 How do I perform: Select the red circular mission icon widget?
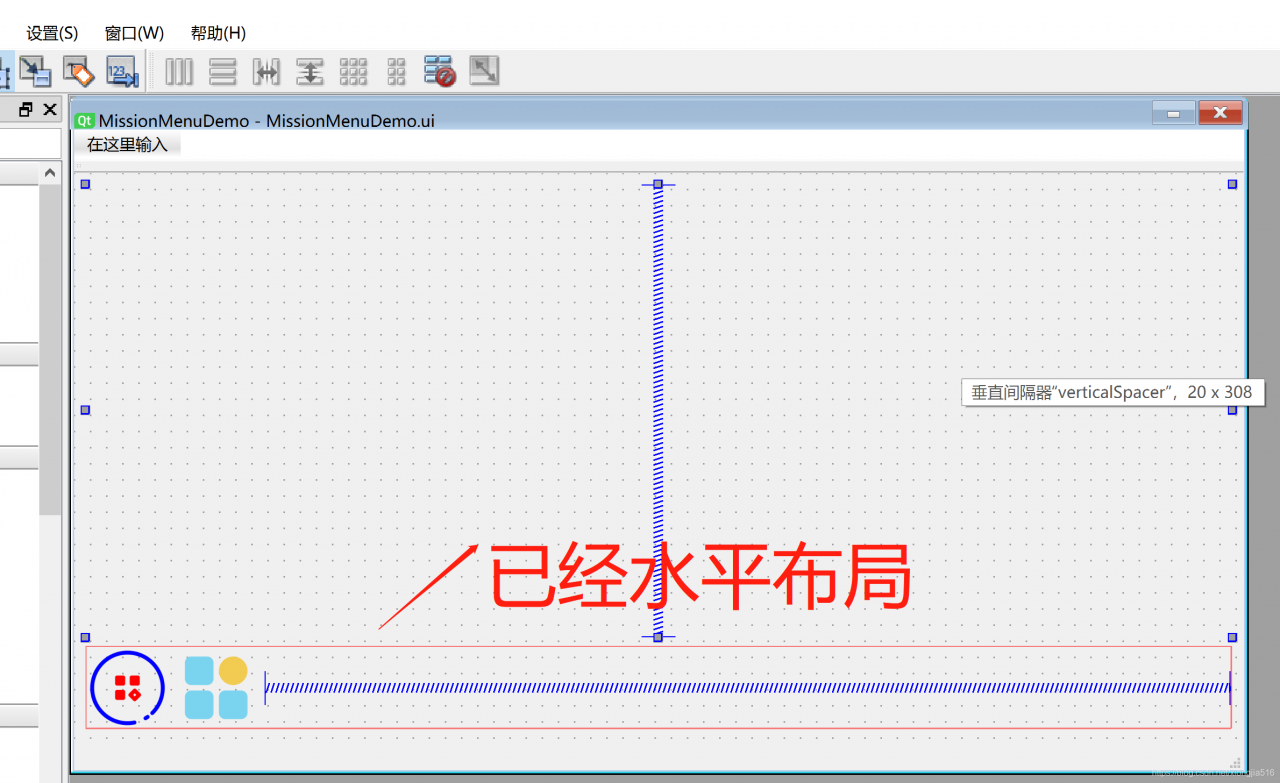127,687
